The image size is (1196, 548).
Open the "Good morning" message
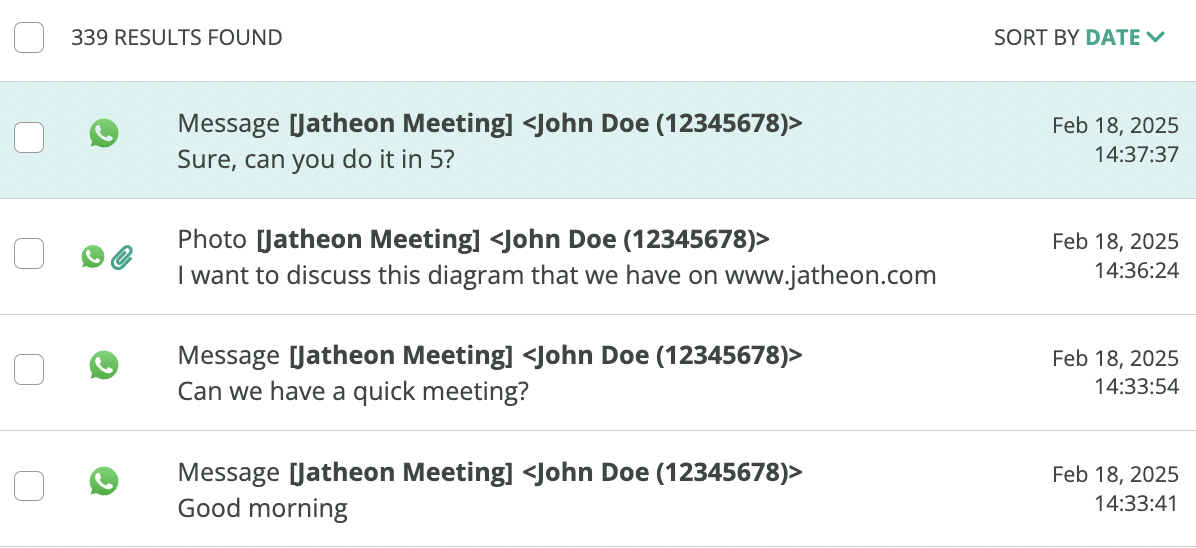point(598,488)
